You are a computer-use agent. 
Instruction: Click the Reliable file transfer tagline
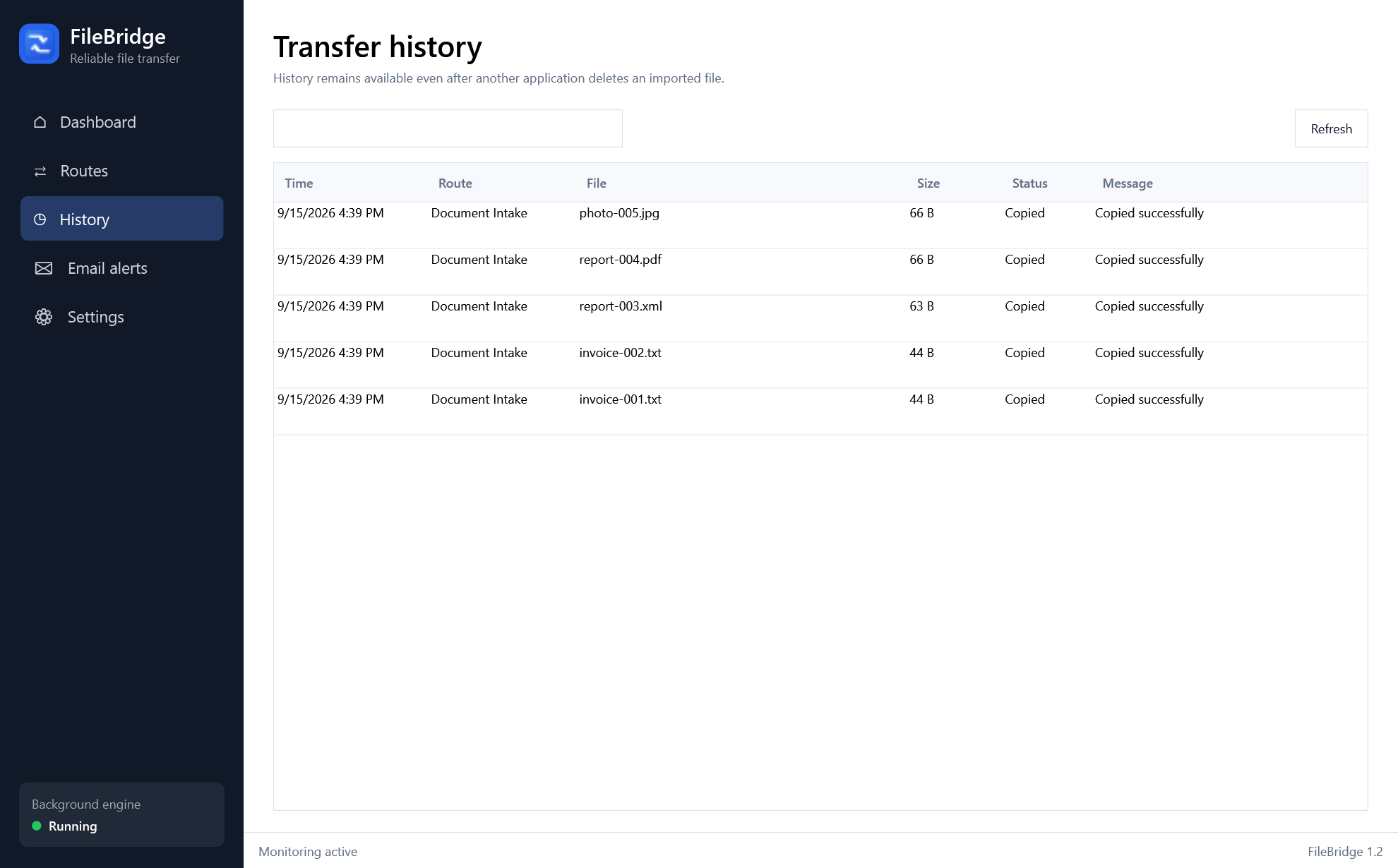125,59
